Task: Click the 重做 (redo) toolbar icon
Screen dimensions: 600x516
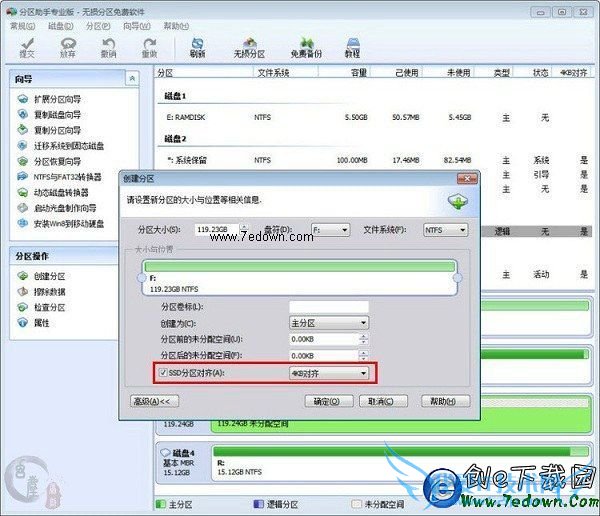Action: click(x=149, y=47)
